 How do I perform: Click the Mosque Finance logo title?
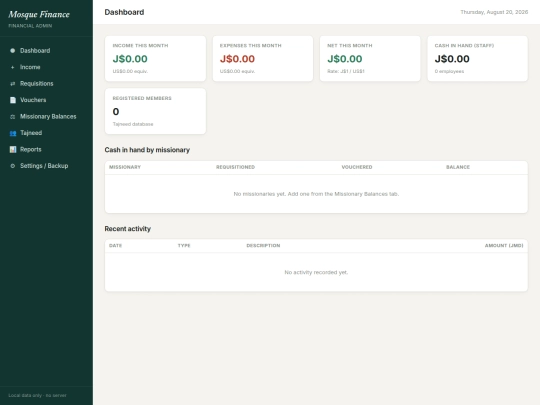coord(39,14)
